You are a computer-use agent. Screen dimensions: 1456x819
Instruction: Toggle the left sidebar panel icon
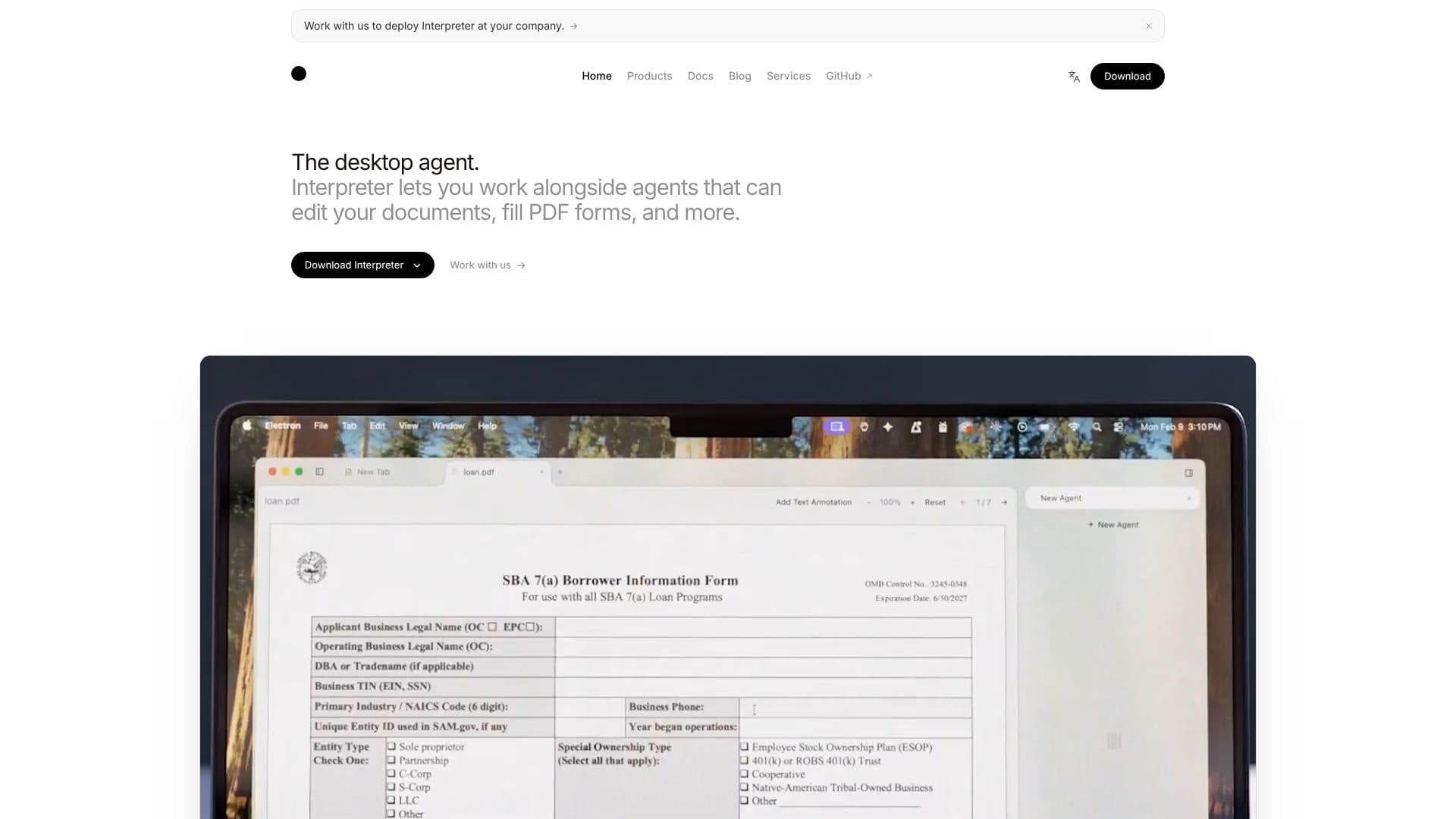[x=319, y=472]
